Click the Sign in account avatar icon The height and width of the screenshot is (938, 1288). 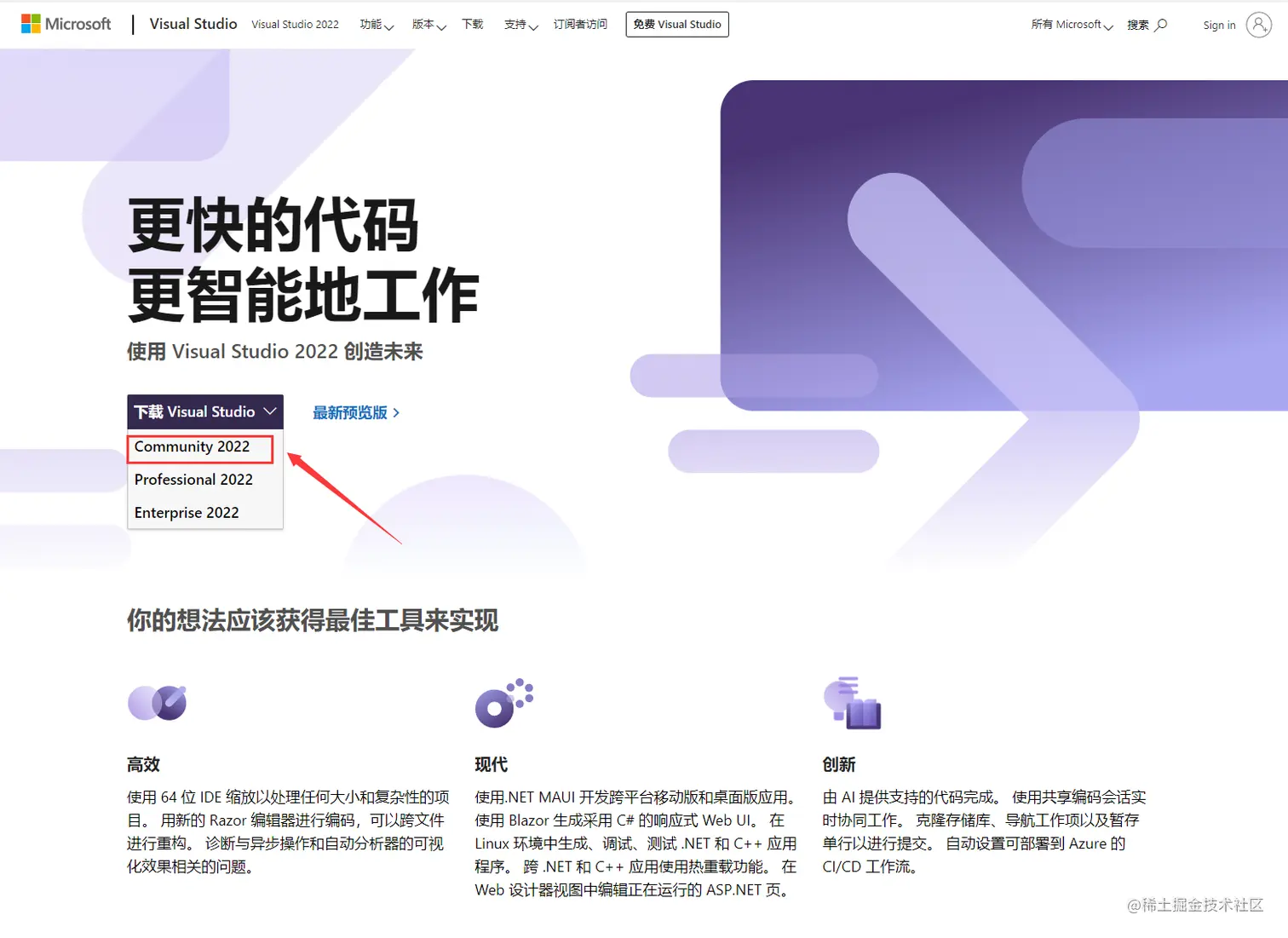point(1258,25)
